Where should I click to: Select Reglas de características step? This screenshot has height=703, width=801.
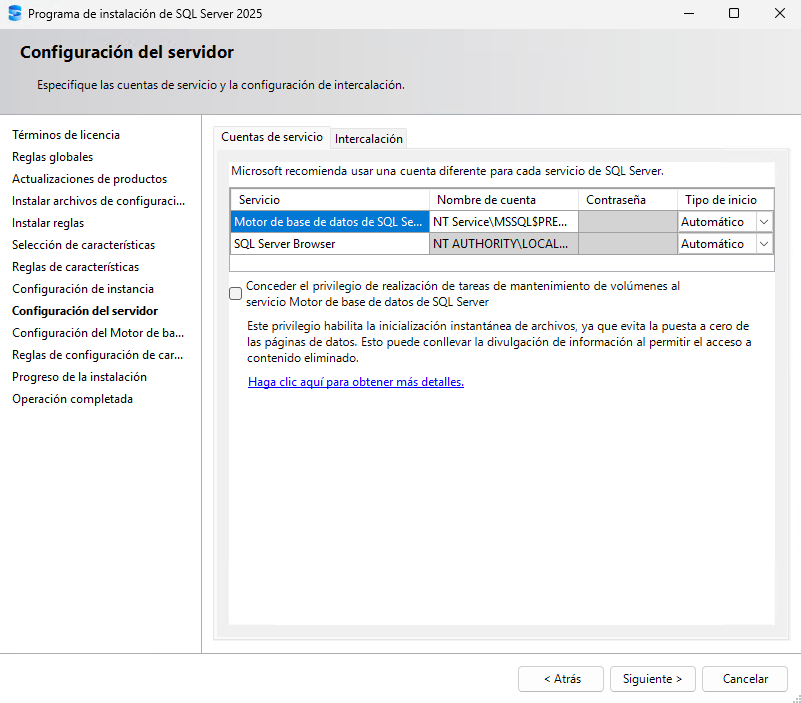pos(76,267)
